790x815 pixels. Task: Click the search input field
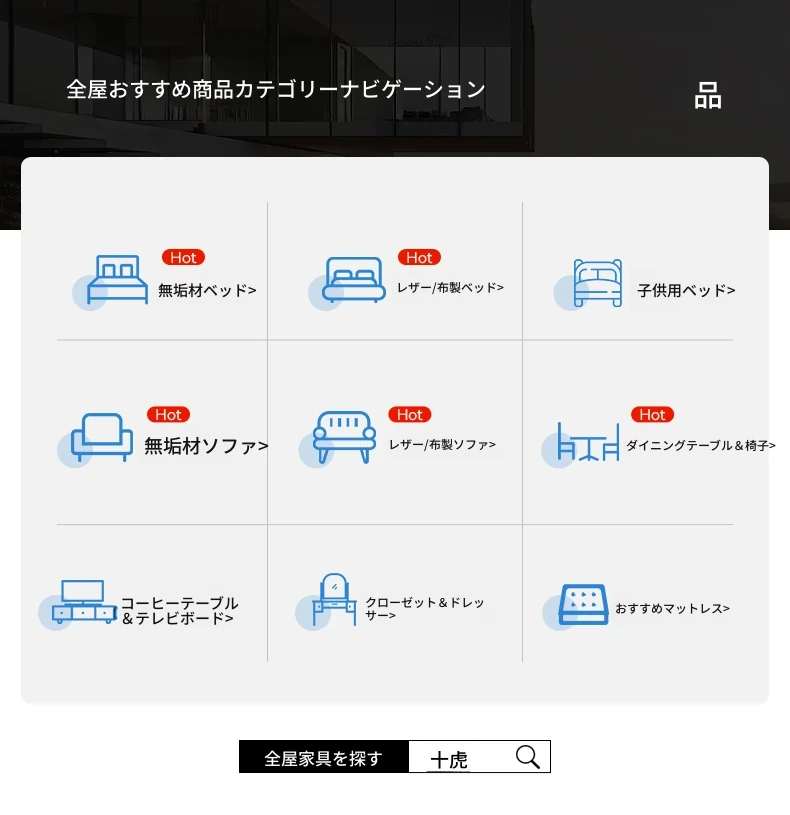[x=460, y=758]
